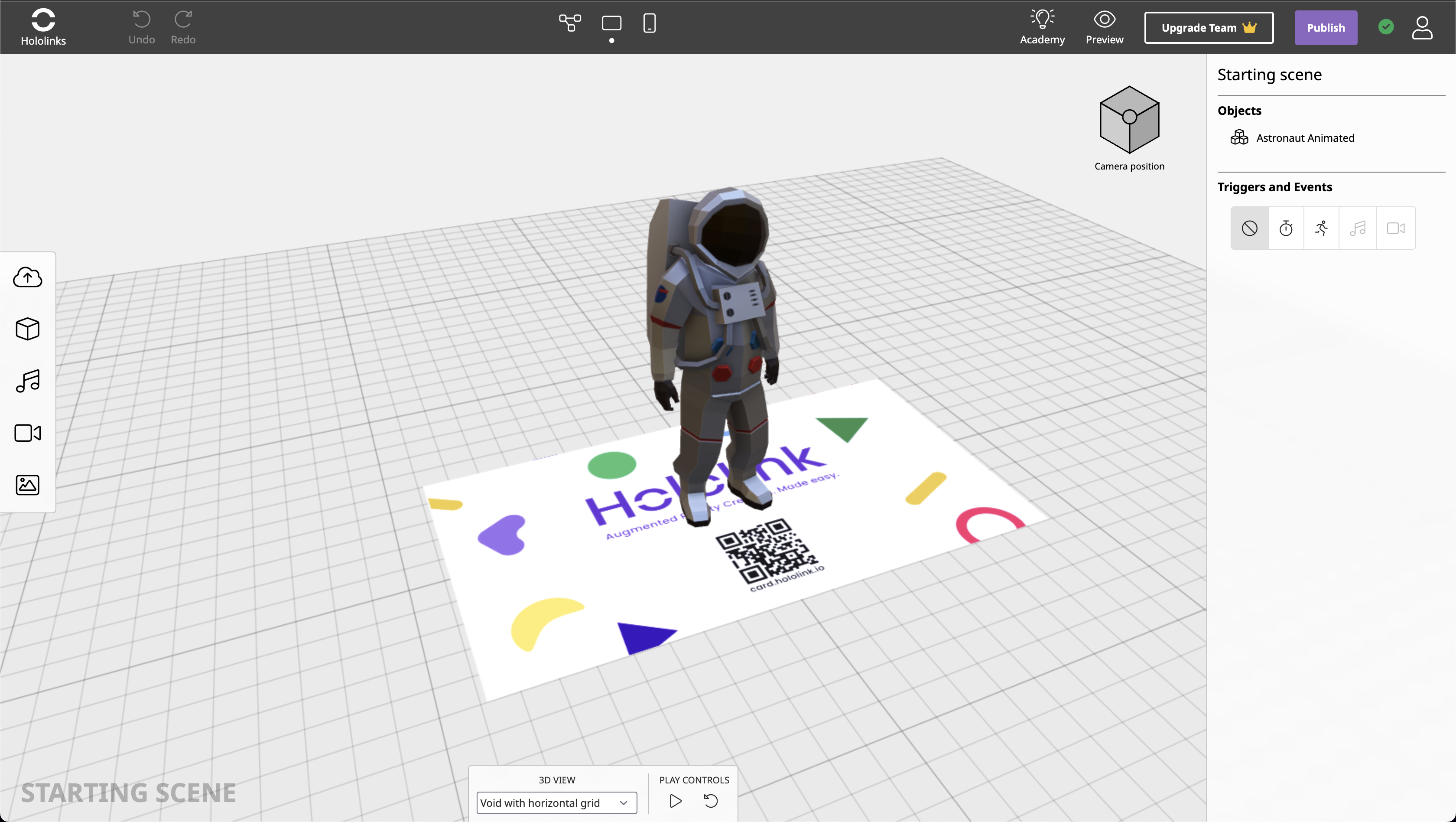Play the scene preview

tap(676, 801)
